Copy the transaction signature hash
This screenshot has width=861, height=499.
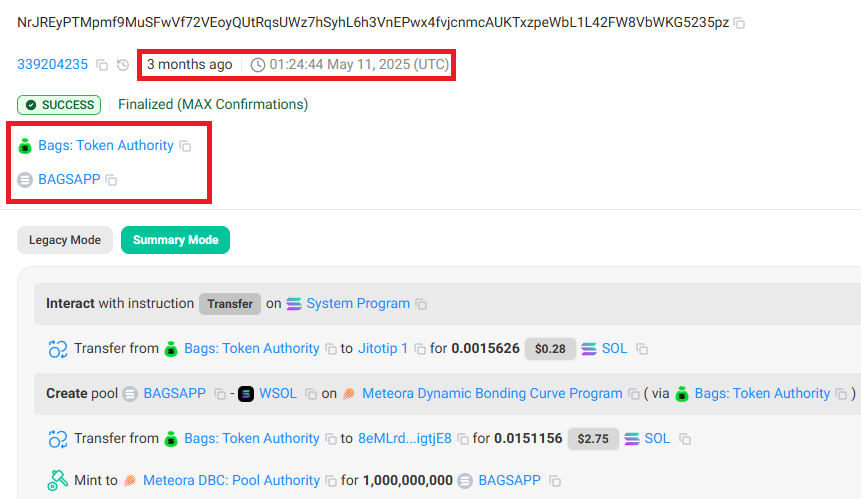(740, 23)
